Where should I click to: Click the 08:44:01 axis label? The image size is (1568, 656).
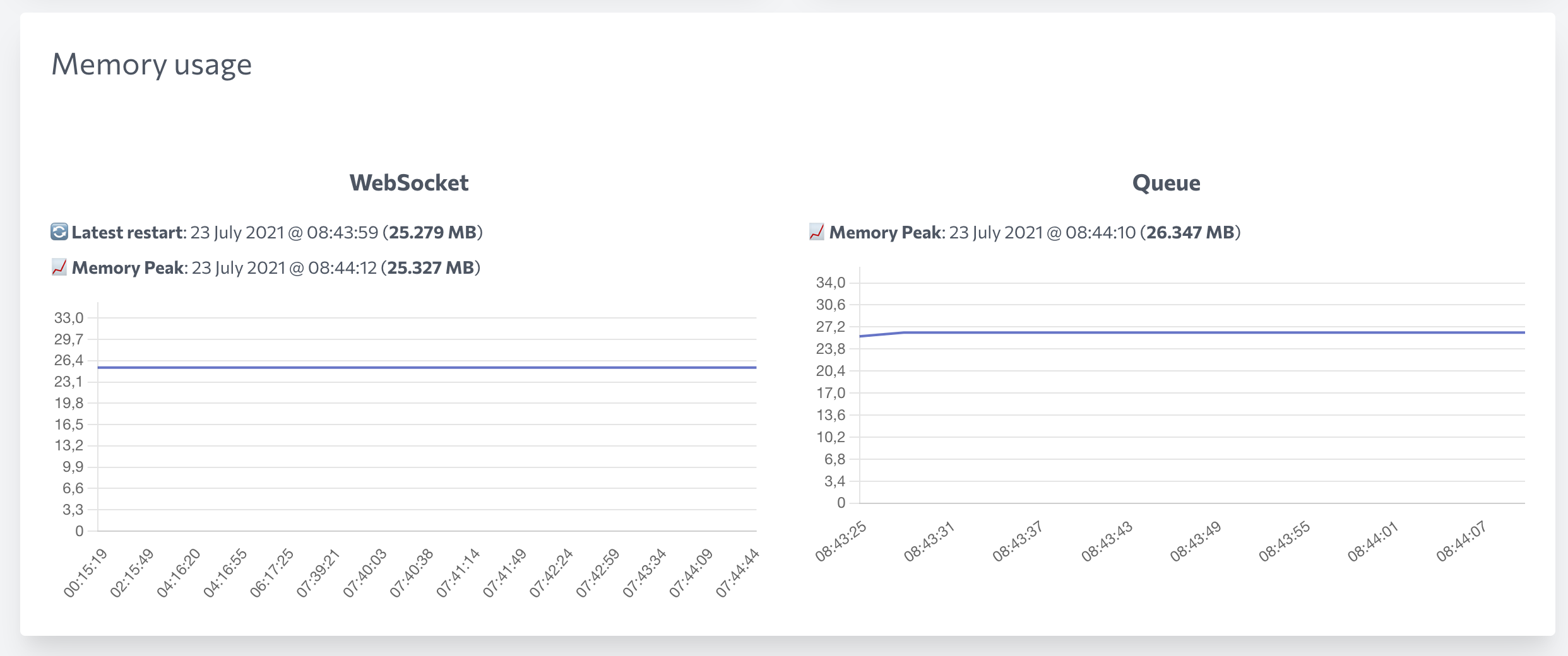pyautogui.click(x=1374, y=541)
